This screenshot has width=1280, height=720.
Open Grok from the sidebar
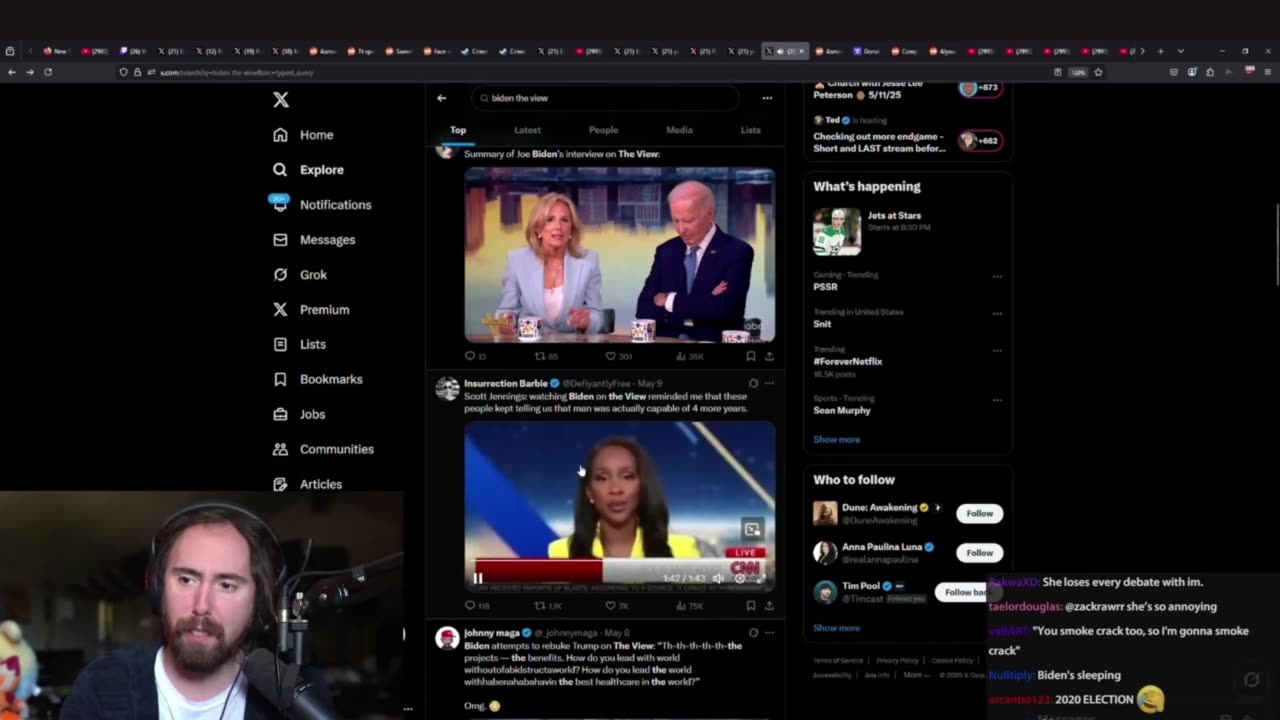click(300, 275)
